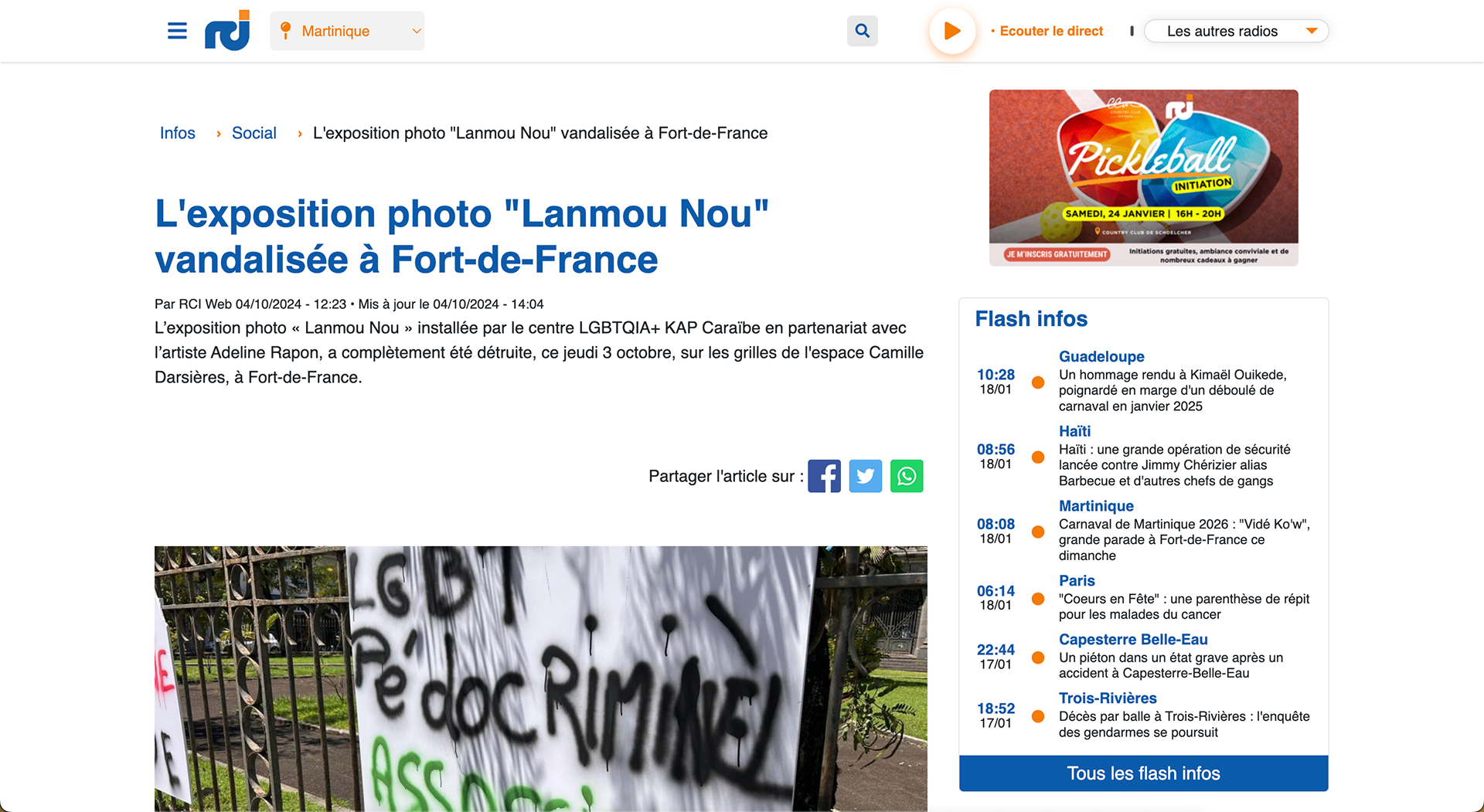Screen dimensions: 1484x812
Task: Open the Martinique Carnaval 2026 flash info
Action: [1184, 539]
